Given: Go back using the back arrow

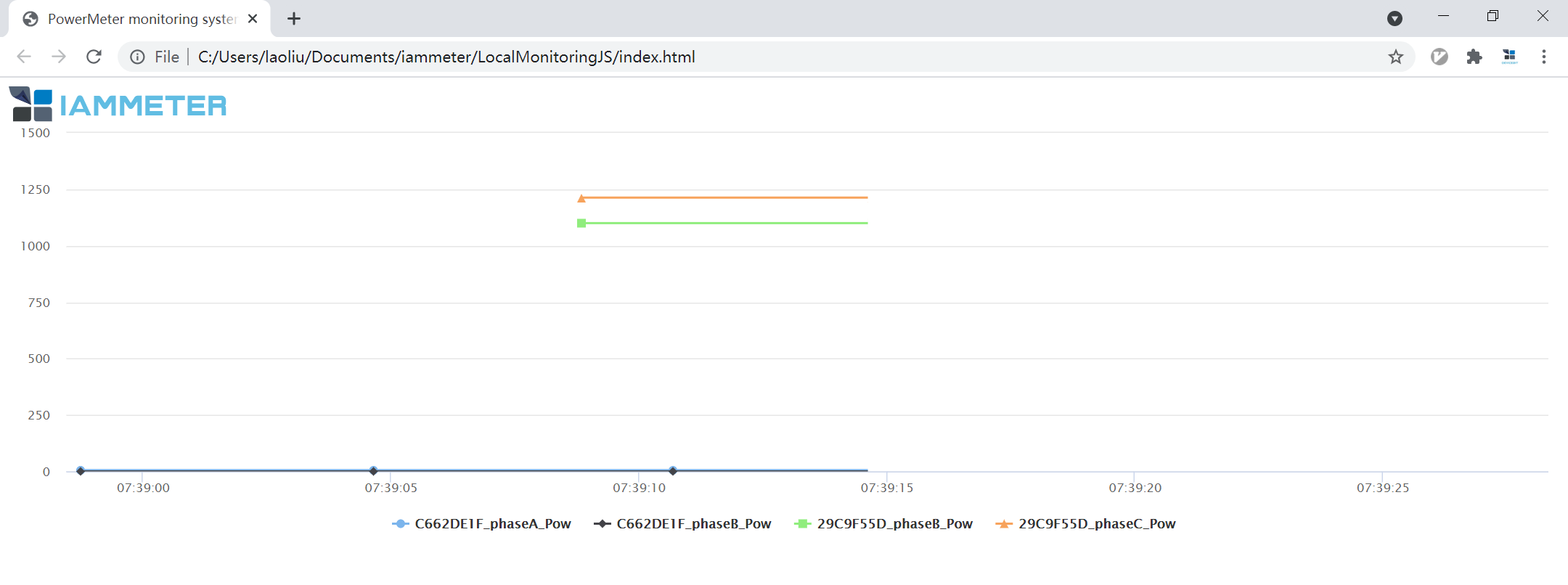Looking at the screenshot, I should point(24,57).
